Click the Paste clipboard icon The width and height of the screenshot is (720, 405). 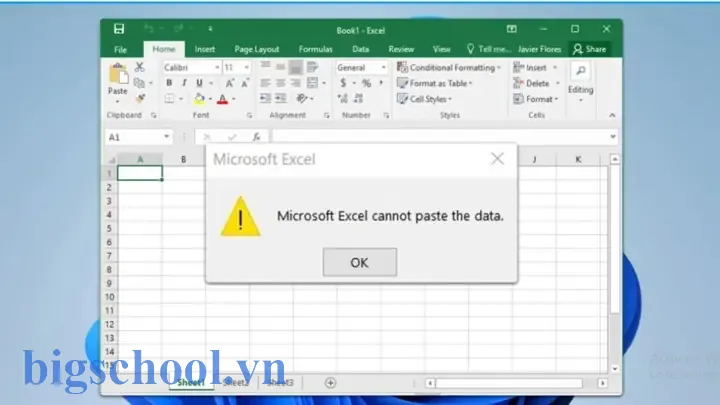click(118, 73)
